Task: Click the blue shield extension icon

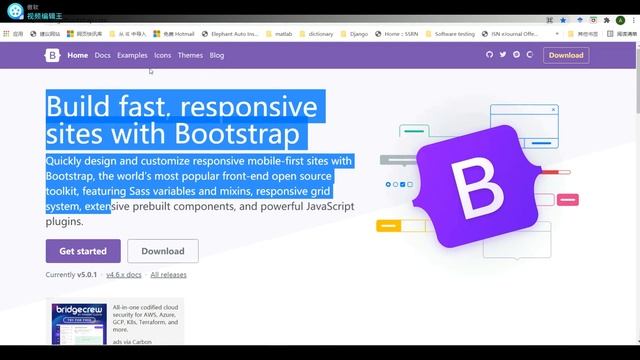Action: click(x=580, y=20)
